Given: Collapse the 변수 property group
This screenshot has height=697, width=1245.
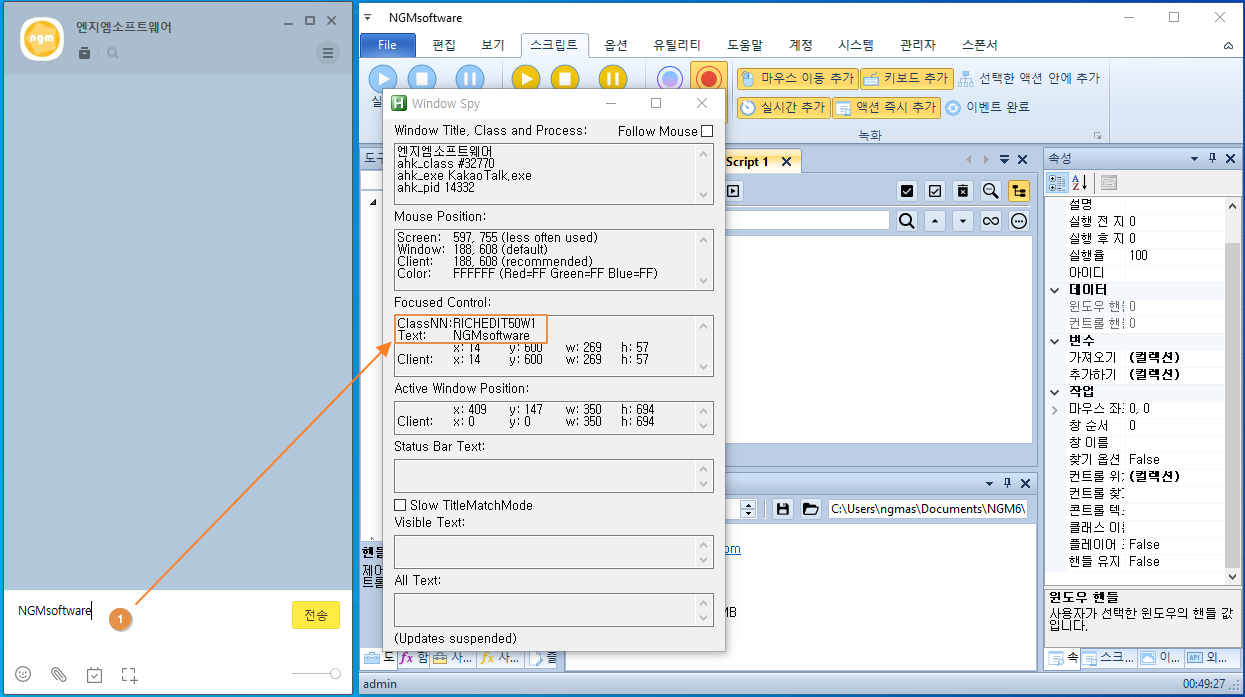Looking at the screenshot, I should (1055, 341).
